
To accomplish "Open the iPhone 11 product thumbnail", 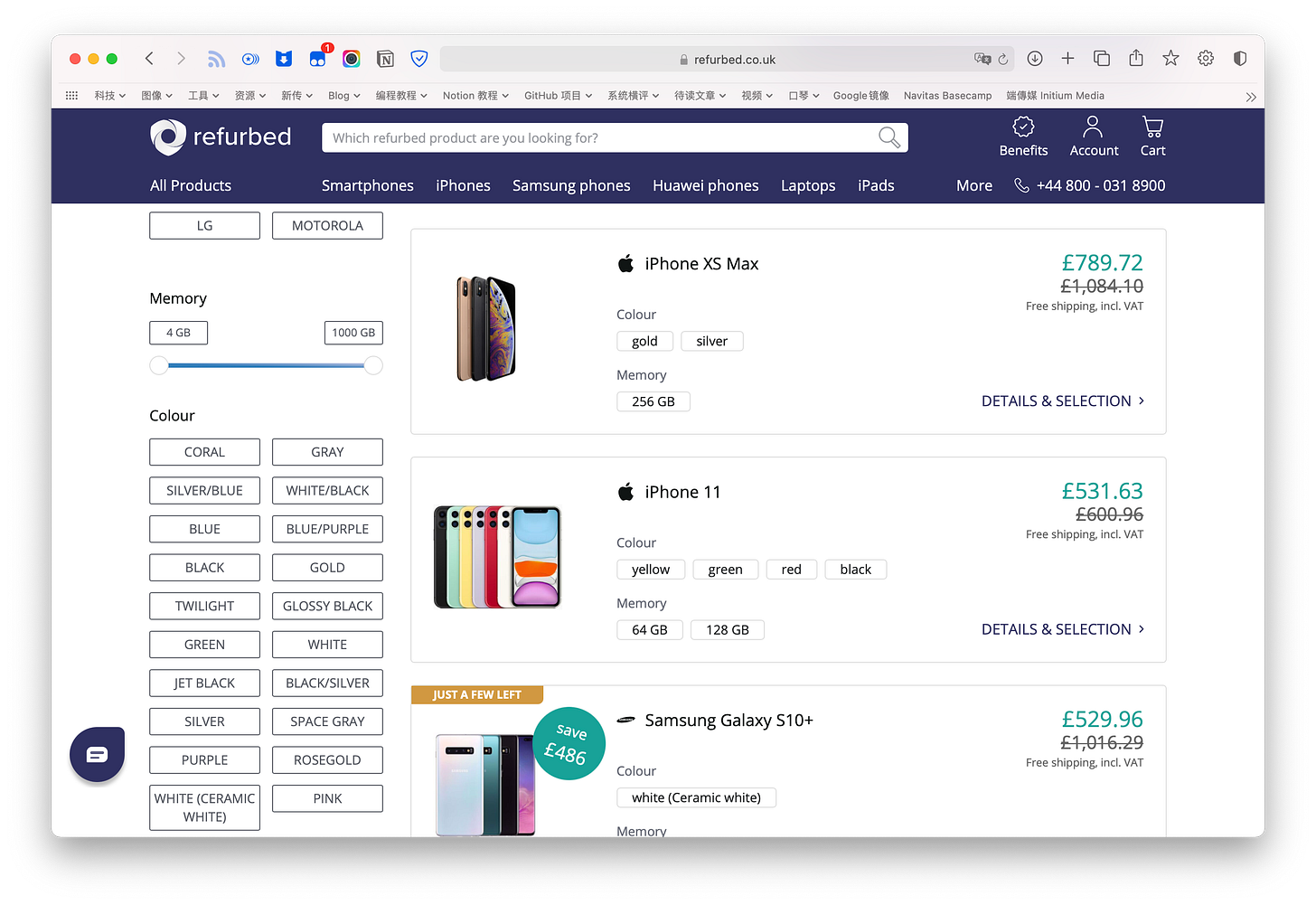I will tap(498, 557).
